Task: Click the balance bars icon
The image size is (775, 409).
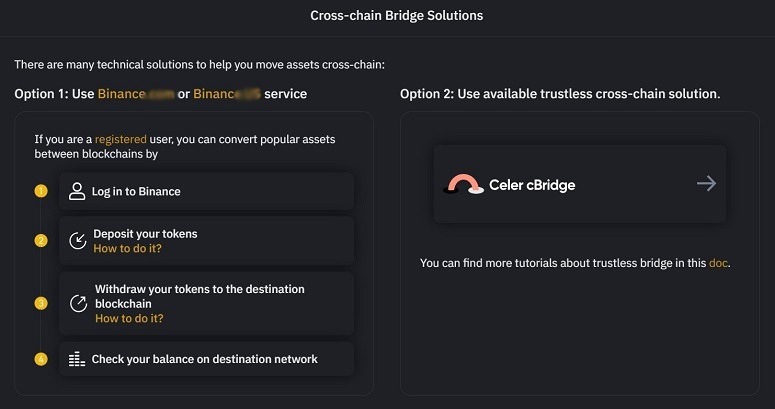Action: (x=77, y=359)
